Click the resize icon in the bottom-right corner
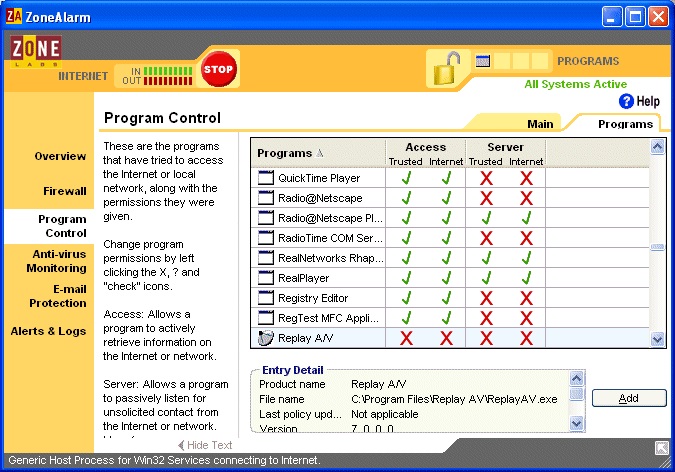Screen dimensions: 675x472 [x=661, y=448]
